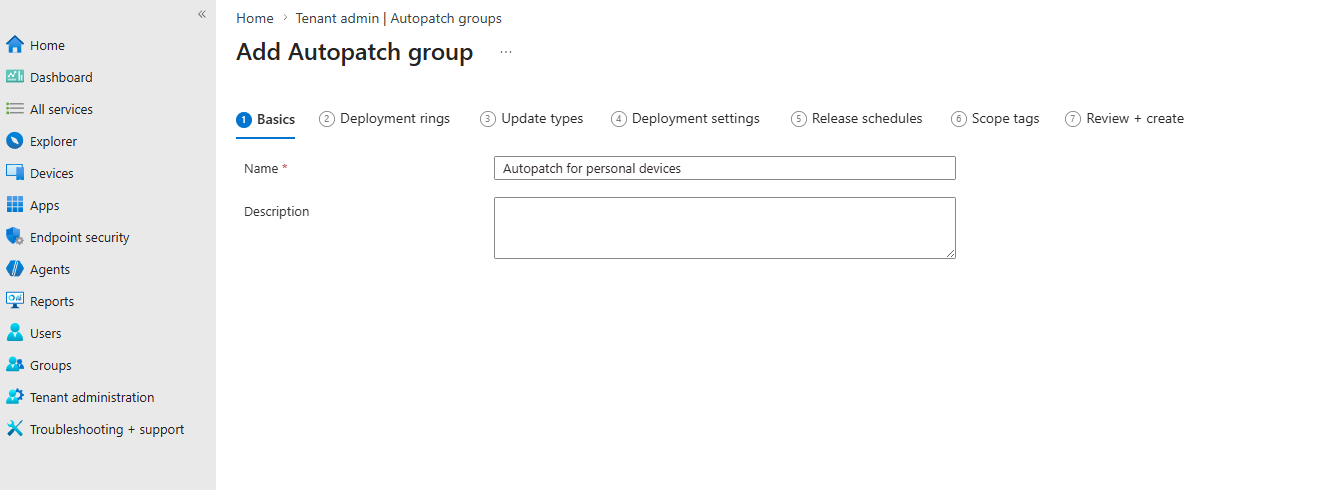Open the Deployment settings step

click(x=686, y=119)
